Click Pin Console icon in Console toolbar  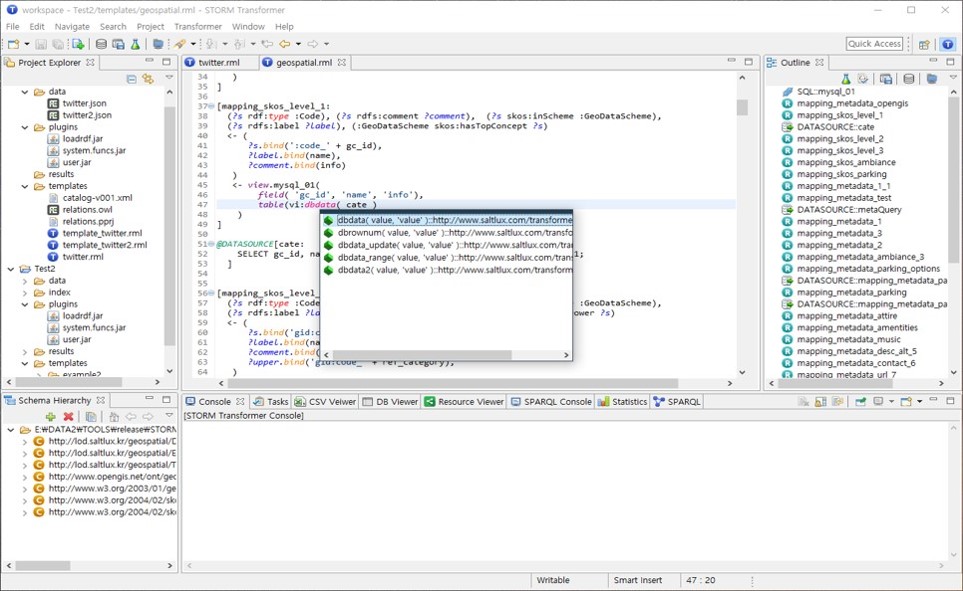[860, 402]
